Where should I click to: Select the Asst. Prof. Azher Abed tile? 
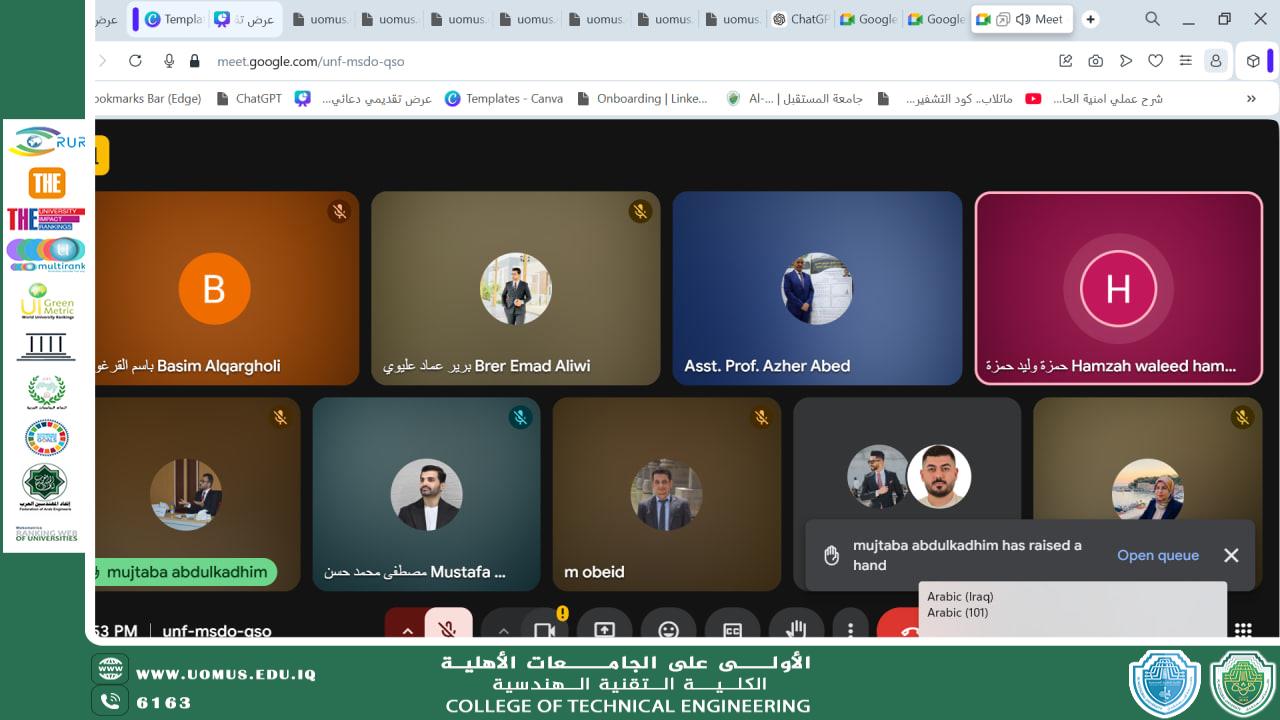click(817, 288)
